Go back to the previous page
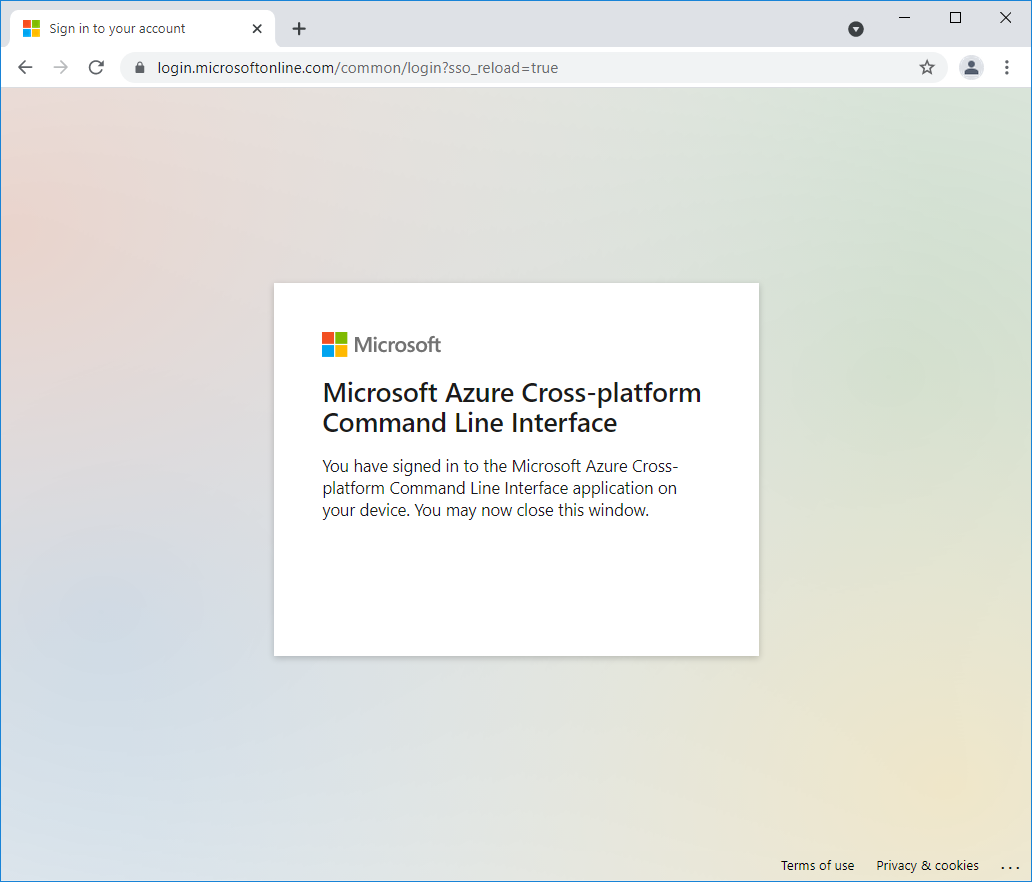1032x882 pixels. (x=25, y=67)
